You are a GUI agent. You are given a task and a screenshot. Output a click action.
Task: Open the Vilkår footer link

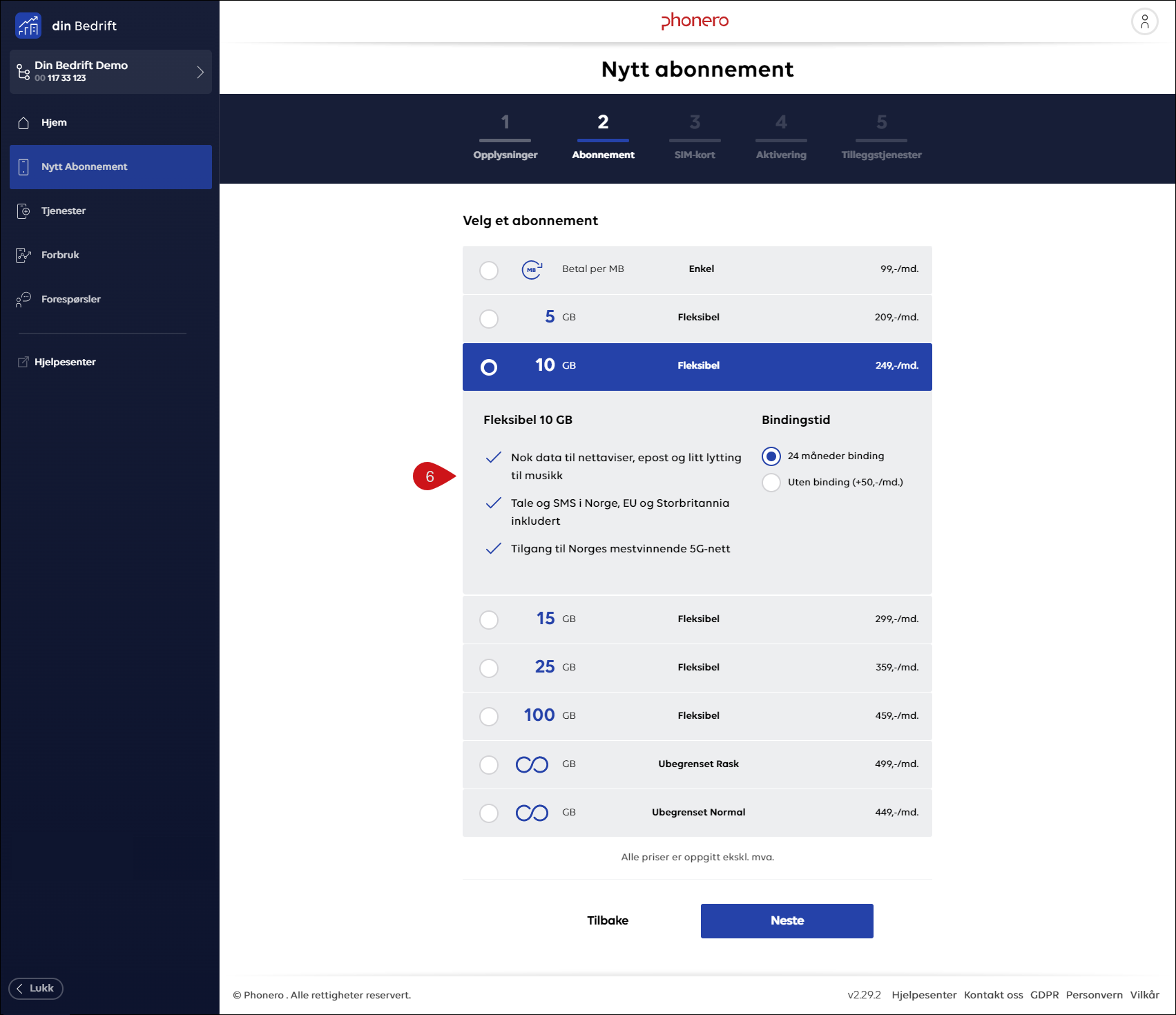tap(1145, 995)
